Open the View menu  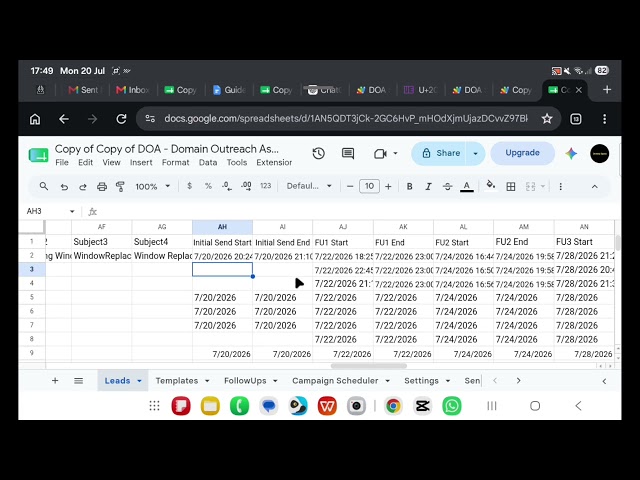[x=111, y=162]
